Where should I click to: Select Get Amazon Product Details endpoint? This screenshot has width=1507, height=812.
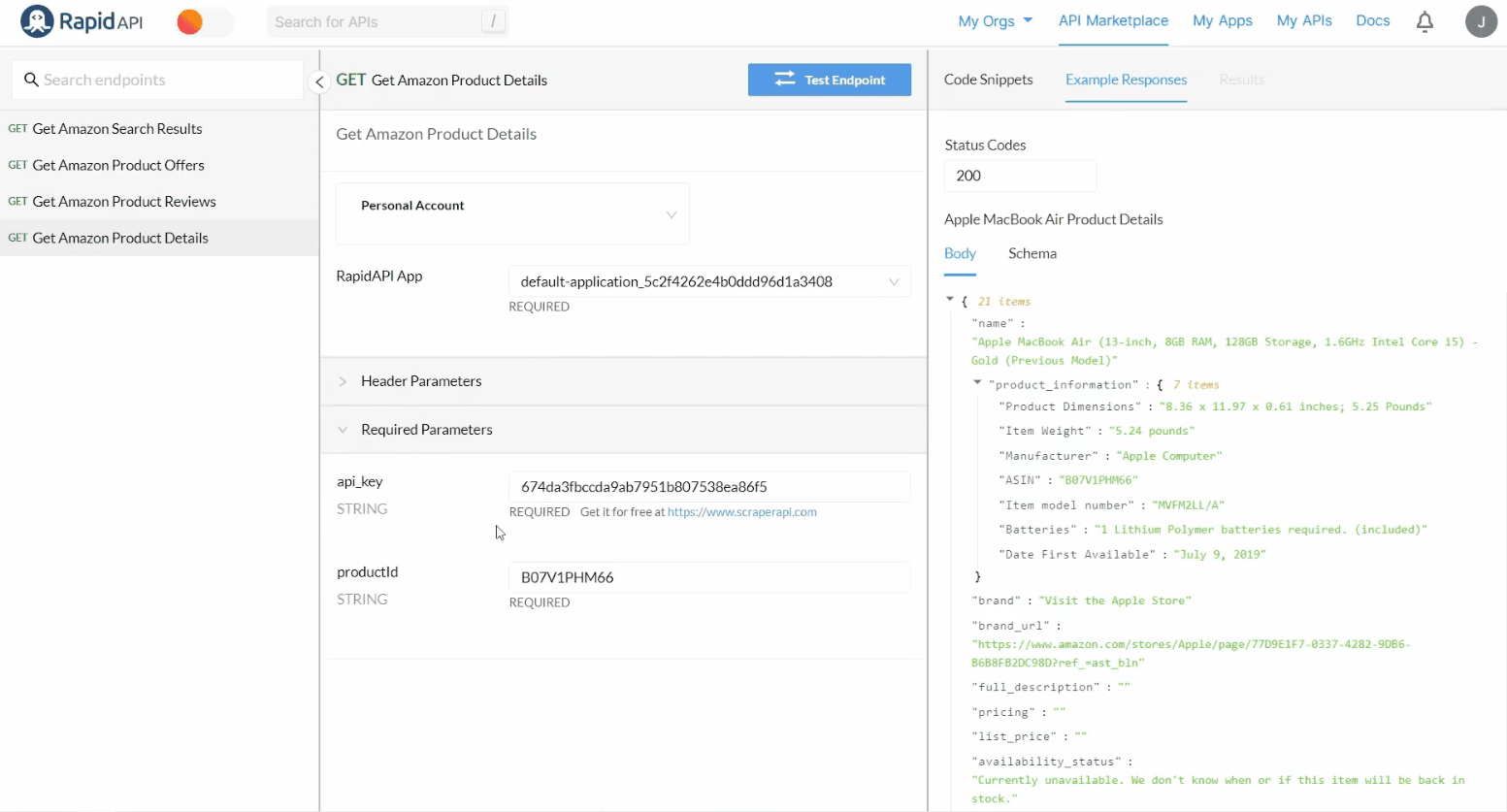[159, 238]
